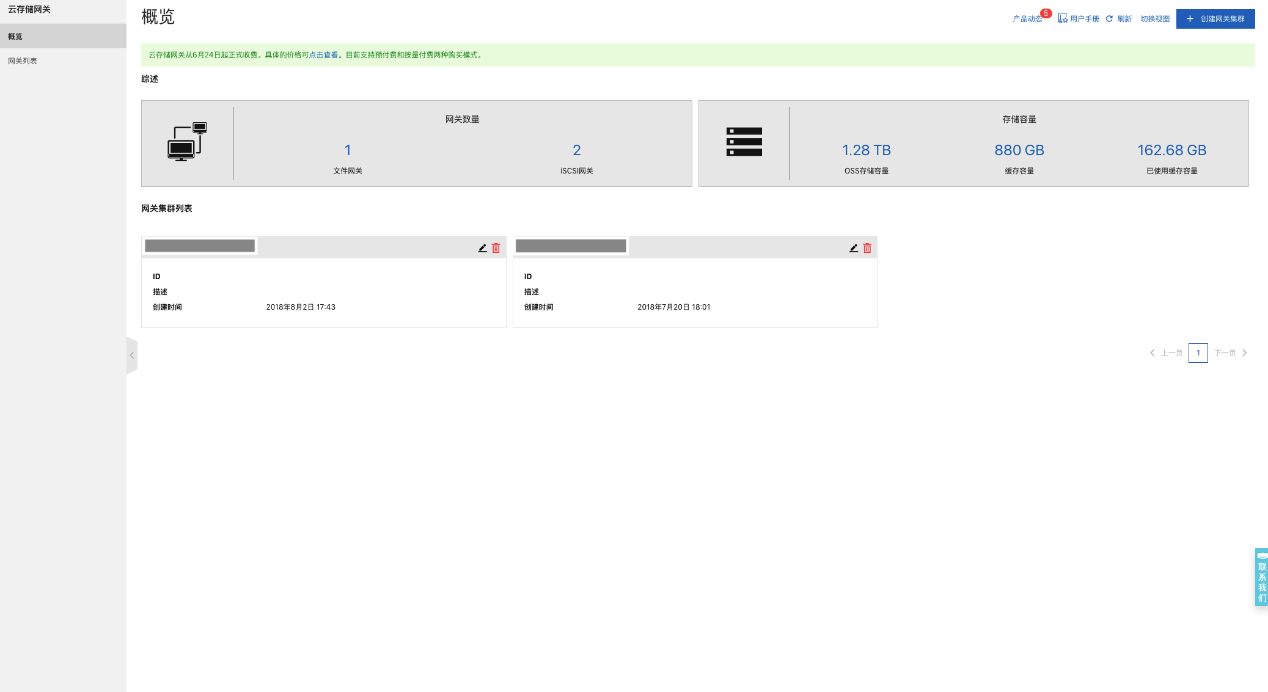
Task: Click 切换视图 to switch view
Action: 1155,19
